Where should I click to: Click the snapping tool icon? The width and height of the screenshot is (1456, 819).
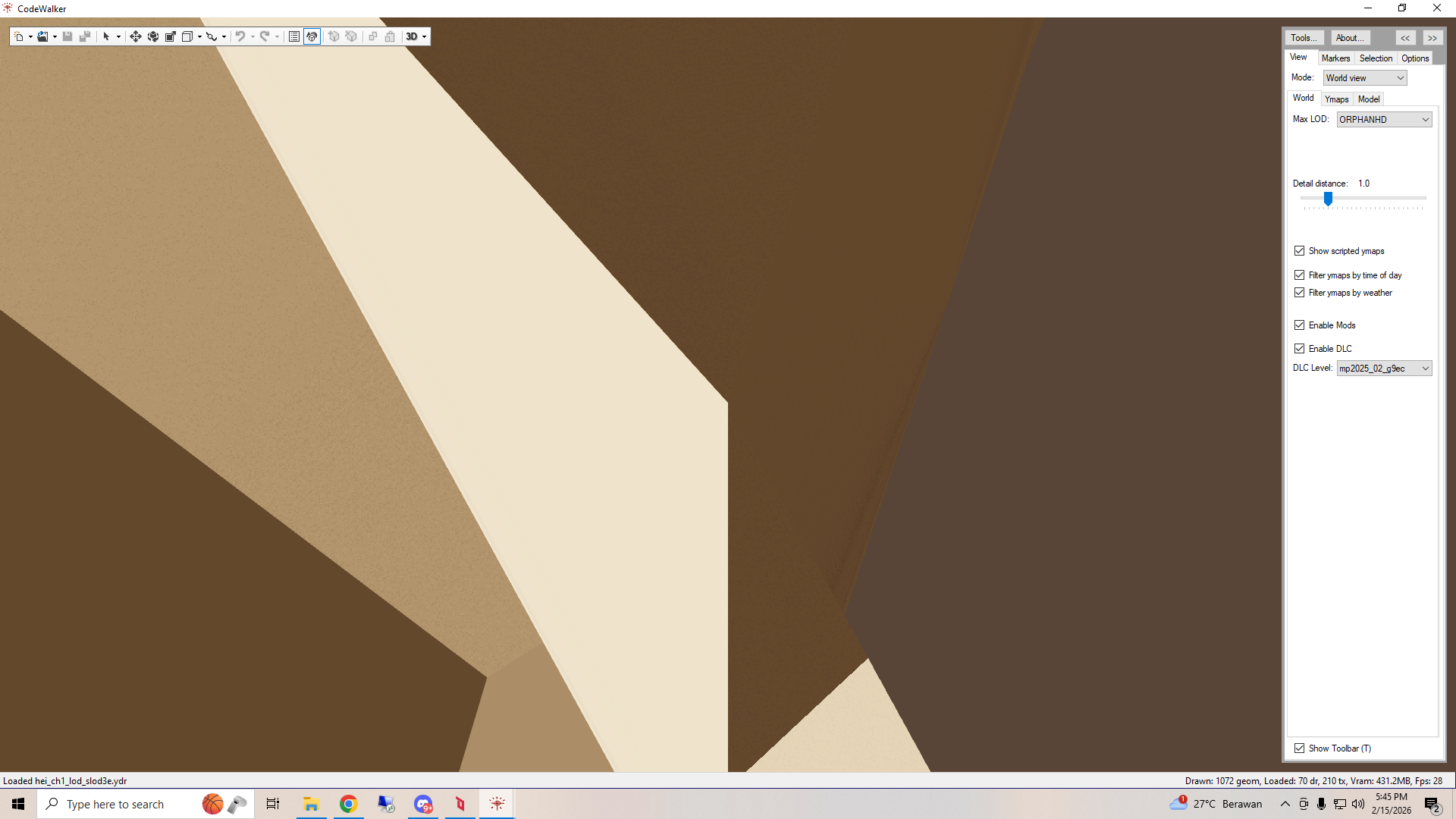(212, 36)
